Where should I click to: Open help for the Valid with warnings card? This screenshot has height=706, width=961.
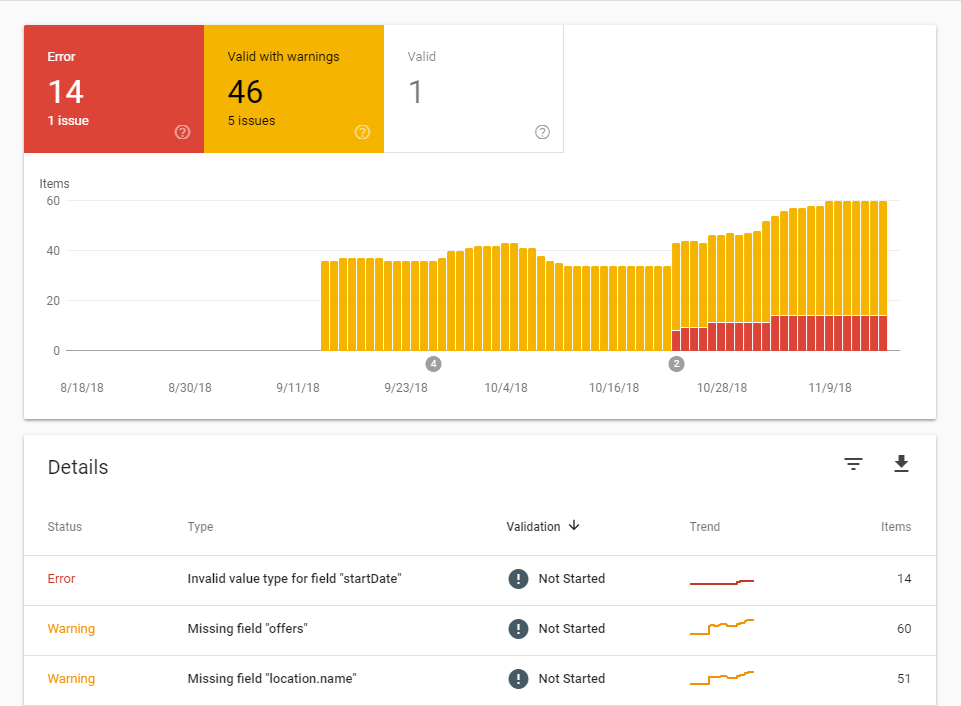point(362,131)
